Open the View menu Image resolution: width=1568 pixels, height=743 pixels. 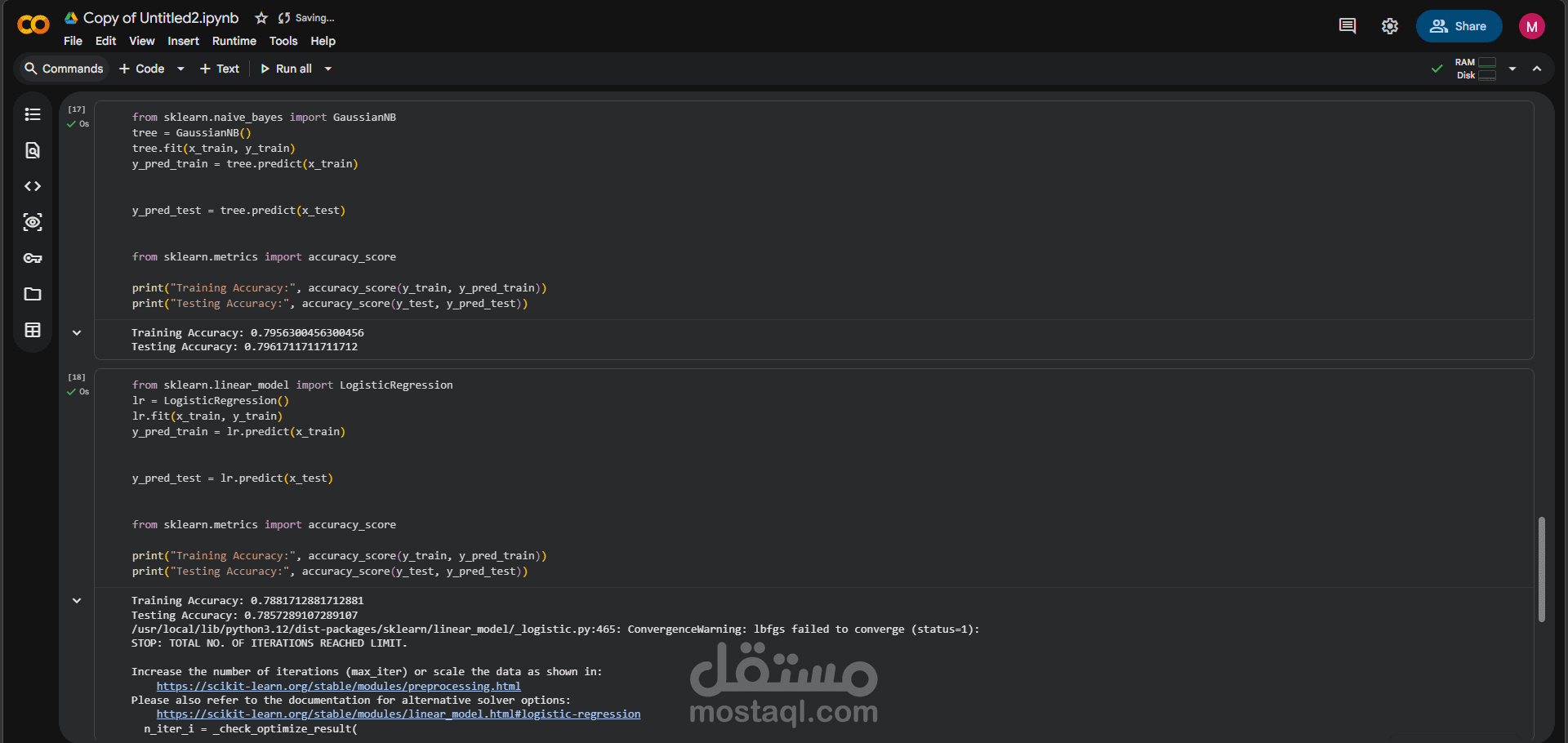[141, 41]
